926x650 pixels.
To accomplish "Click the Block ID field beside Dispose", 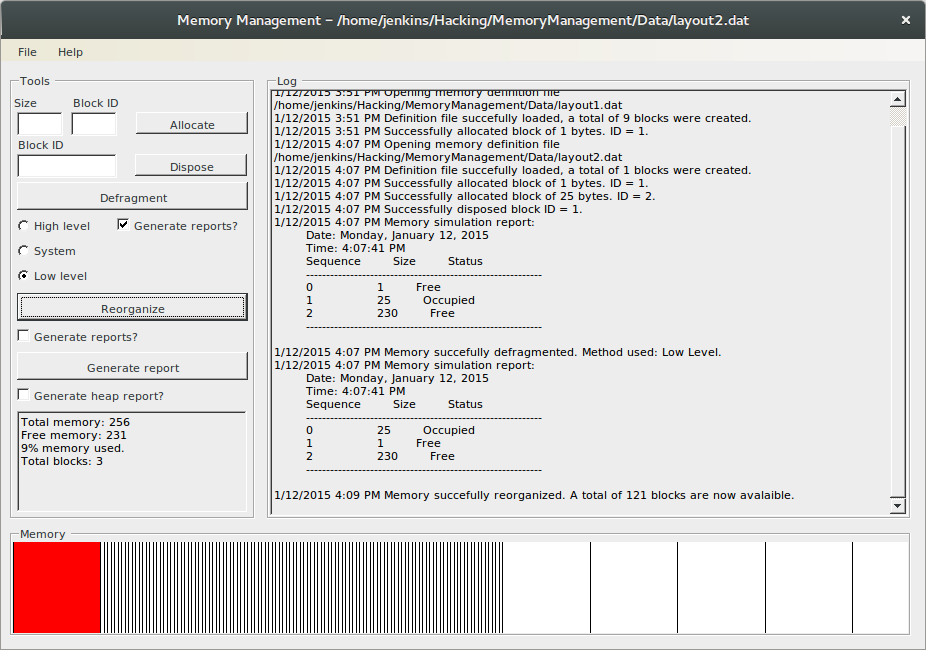I will pyautogui.click(x=67, y=166).
